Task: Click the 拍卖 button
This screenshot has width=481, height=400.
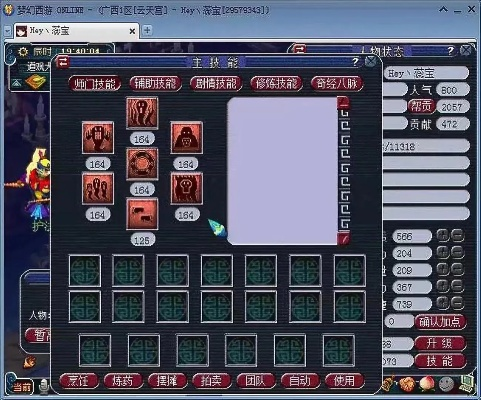Action: (211, 380)
